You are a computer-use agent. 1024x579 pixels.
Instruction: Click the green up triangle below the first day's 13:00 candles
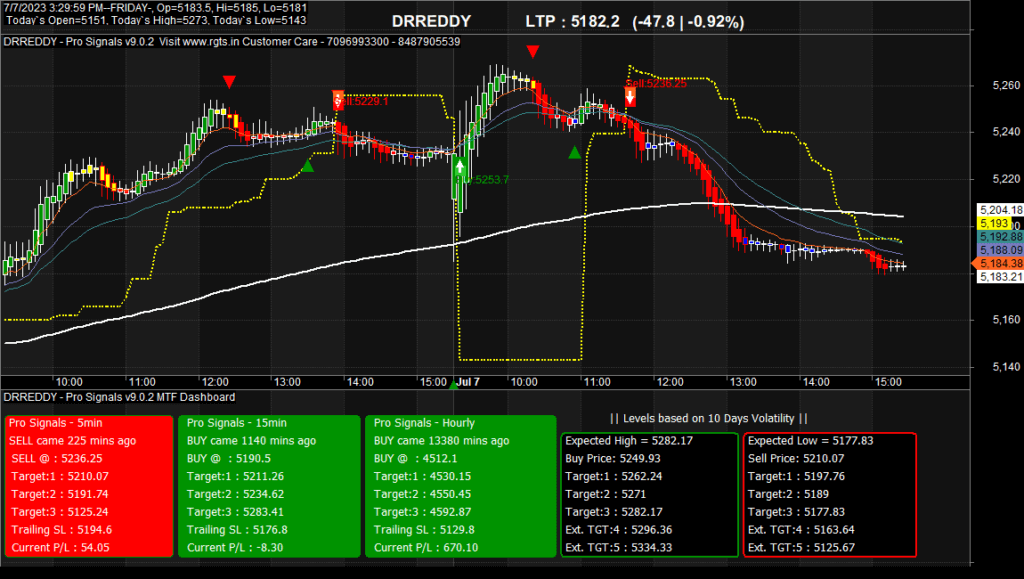(x=308, y=166)
